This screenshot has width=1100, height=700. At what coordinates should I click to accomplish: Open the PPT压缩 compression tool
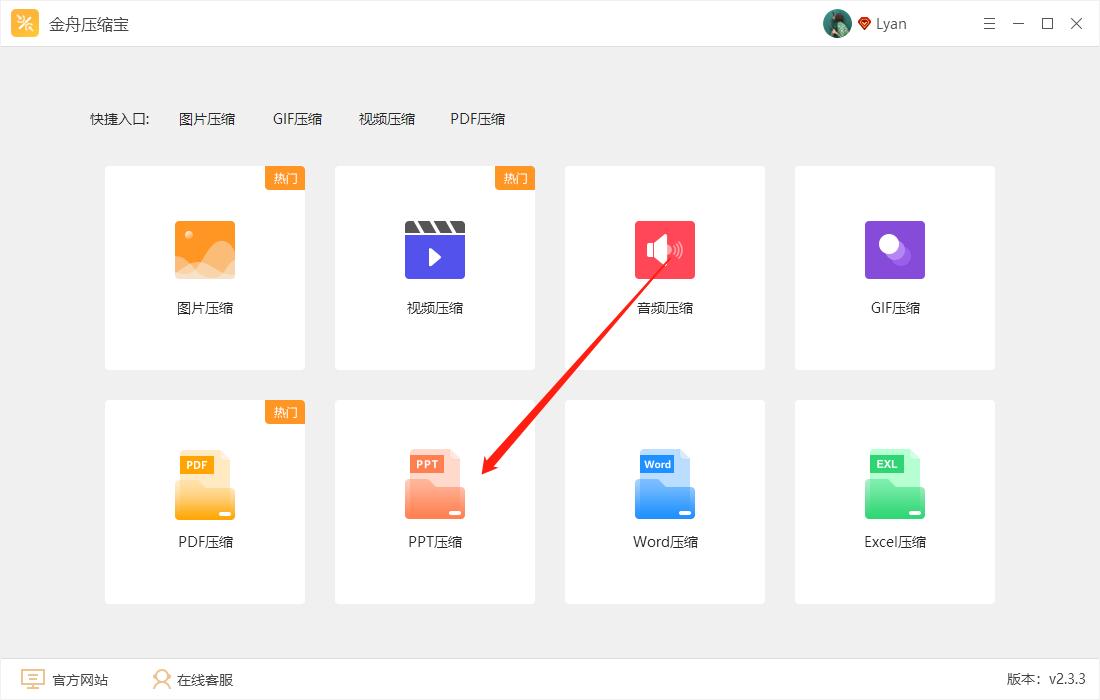tap(434, 500)
